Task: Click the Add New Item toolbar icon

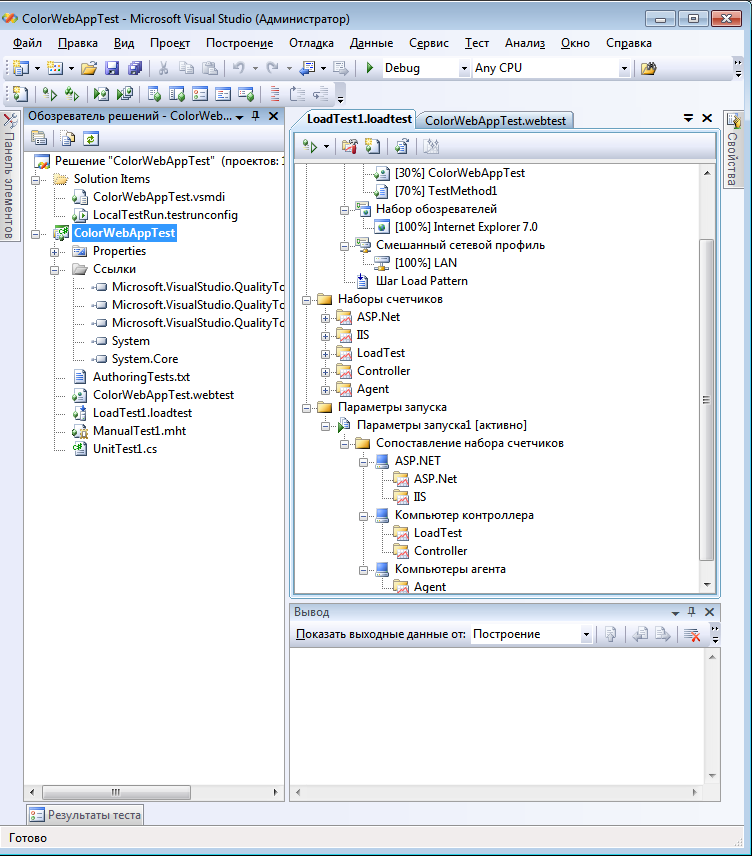Action: (55, 68)
